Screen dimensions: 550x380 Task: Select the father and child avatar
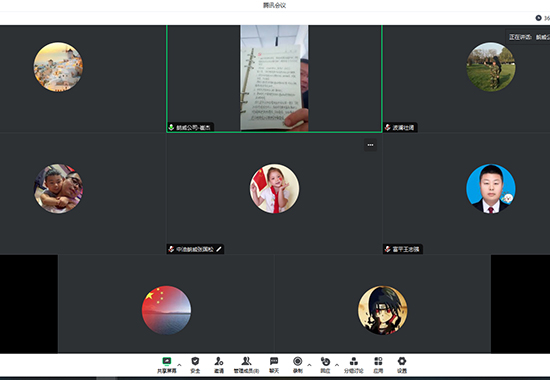point(58,188)
